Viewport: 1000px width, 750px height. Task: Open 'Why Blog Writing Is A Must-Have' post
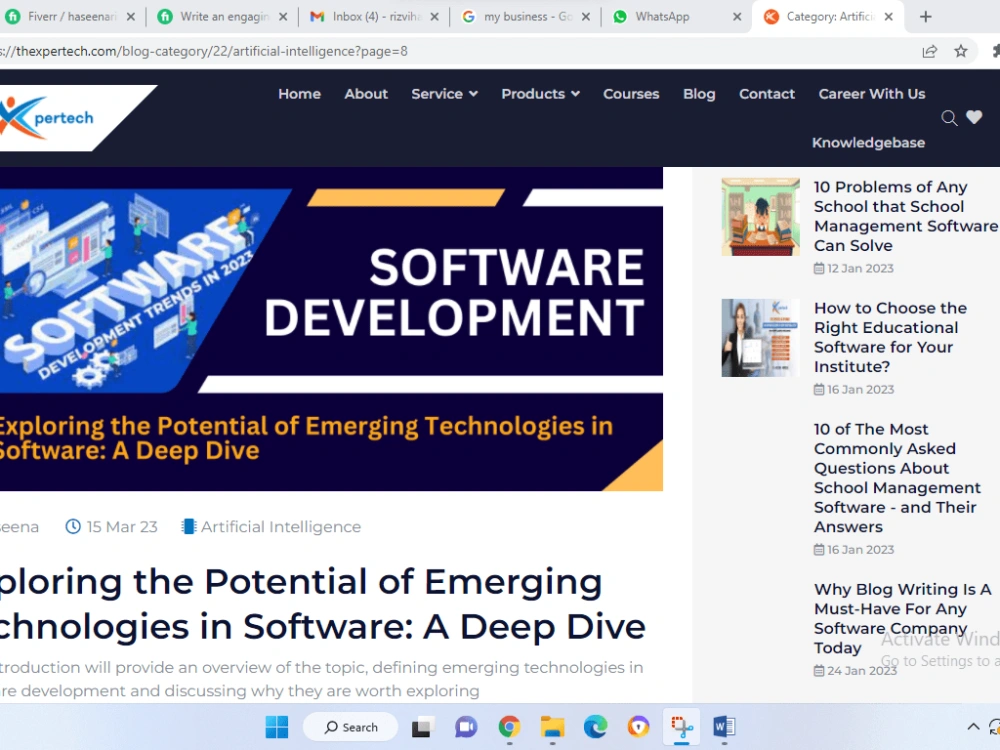click(x=902, y=619)
